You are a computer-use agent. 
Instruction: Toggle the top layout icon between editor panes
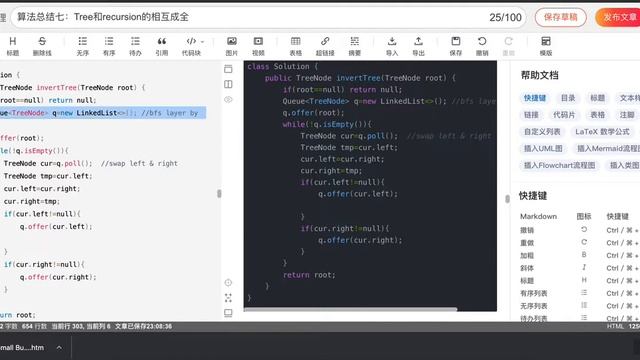pyautogui.click(x=228, y=69)
